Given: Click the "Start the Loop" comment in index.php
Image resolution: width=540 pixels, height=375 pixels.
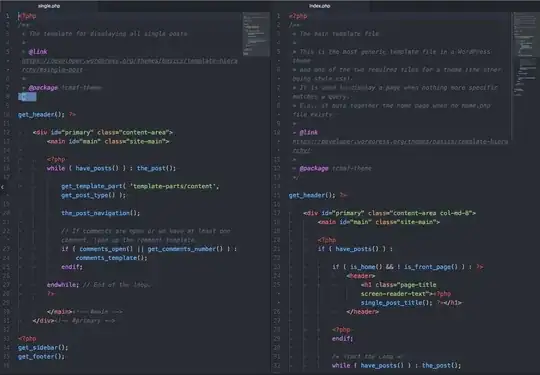Looking at the screenshot, I should (x=367, y=356).
